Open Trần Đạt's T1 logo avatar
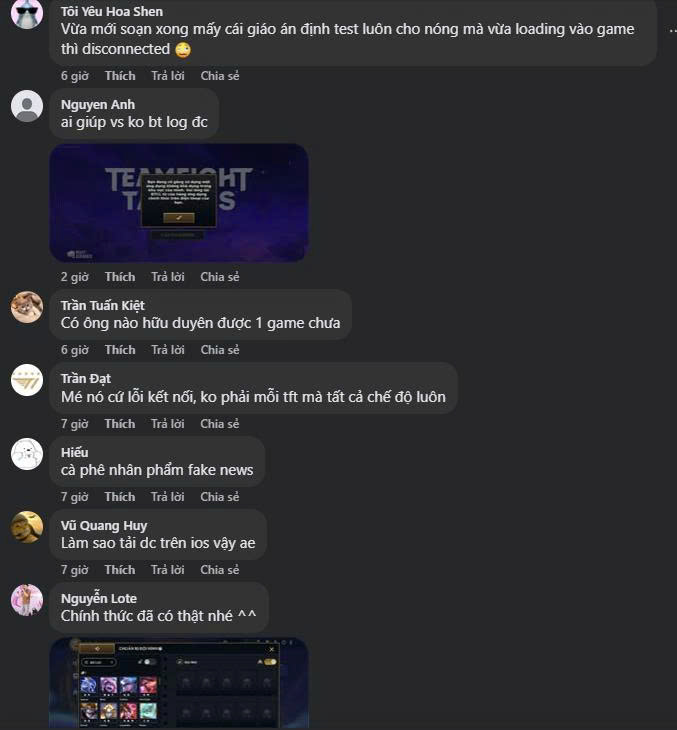The width and height of the screenshot is (677, 730). 27,380
